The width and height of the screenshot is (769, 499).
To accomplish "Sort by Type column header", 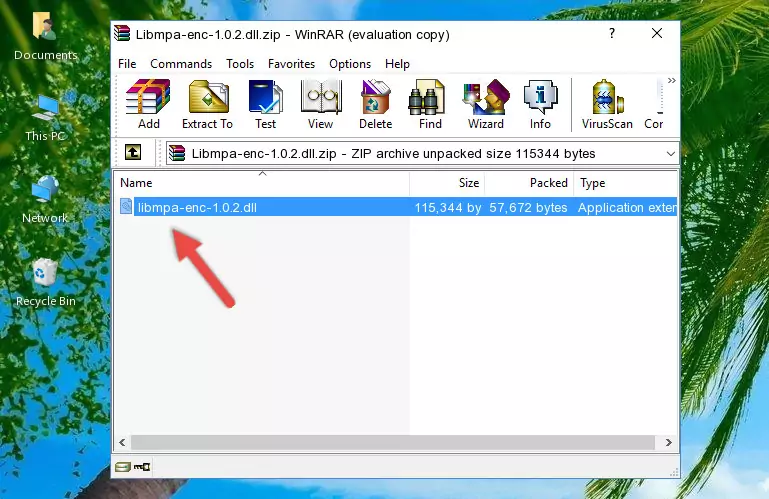I will point(626,183).
